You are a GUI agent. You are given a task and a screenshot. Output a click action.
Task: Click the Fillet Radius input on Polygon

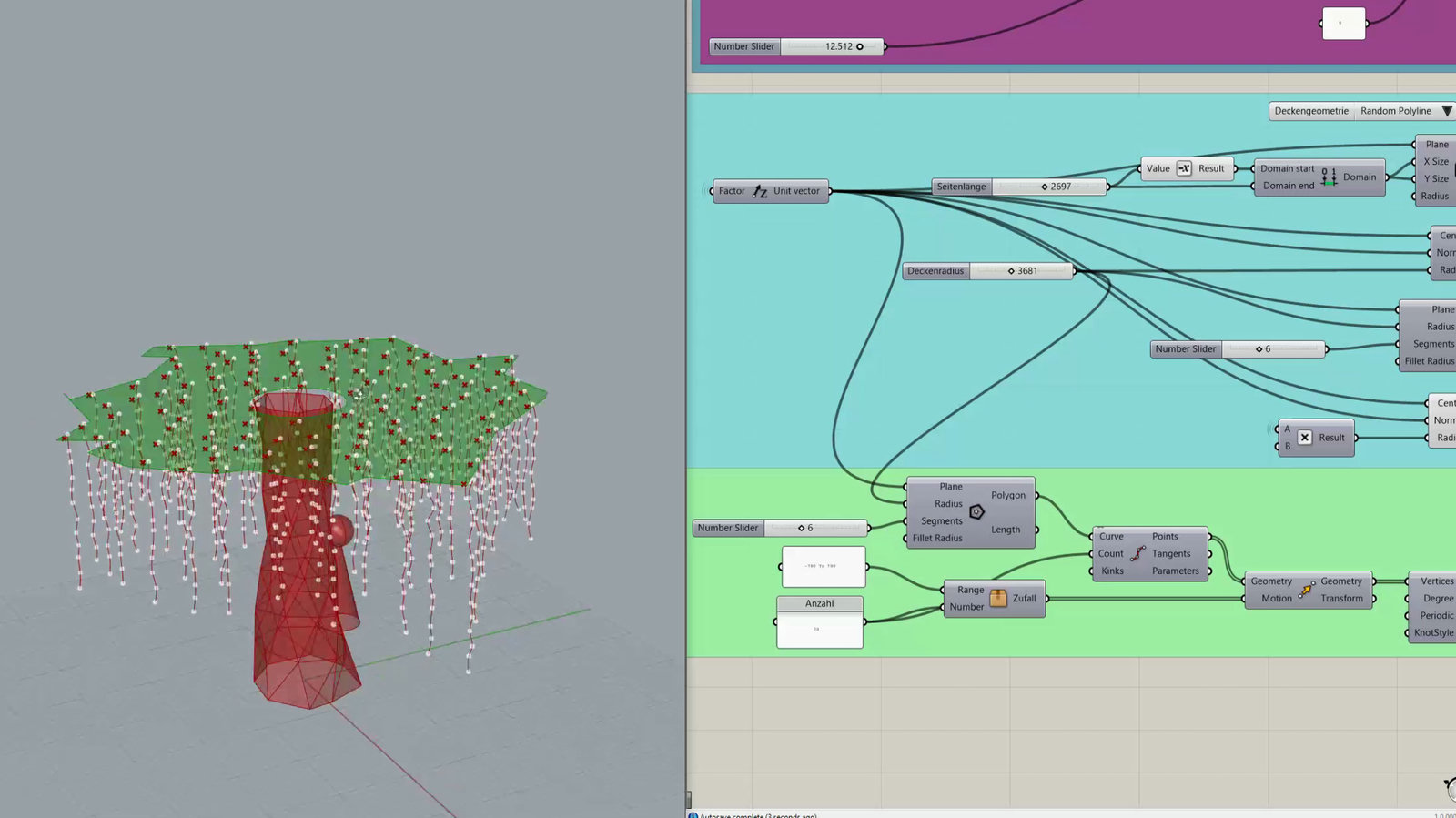coord(936,538)
